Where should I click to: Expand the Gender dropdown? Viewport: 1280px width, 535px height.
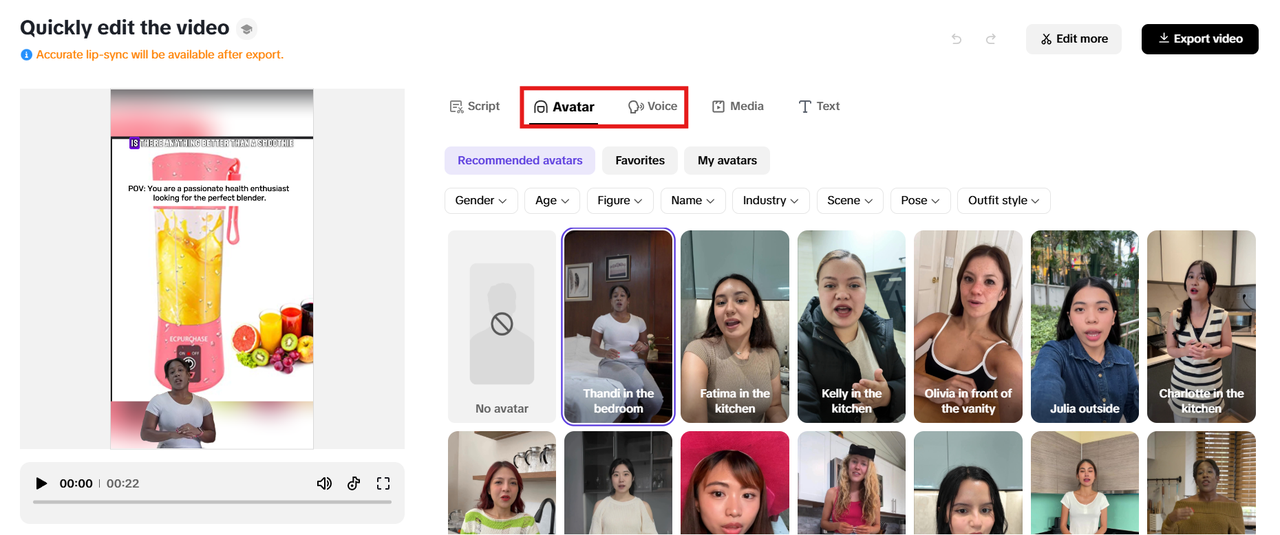coord(481,200)
